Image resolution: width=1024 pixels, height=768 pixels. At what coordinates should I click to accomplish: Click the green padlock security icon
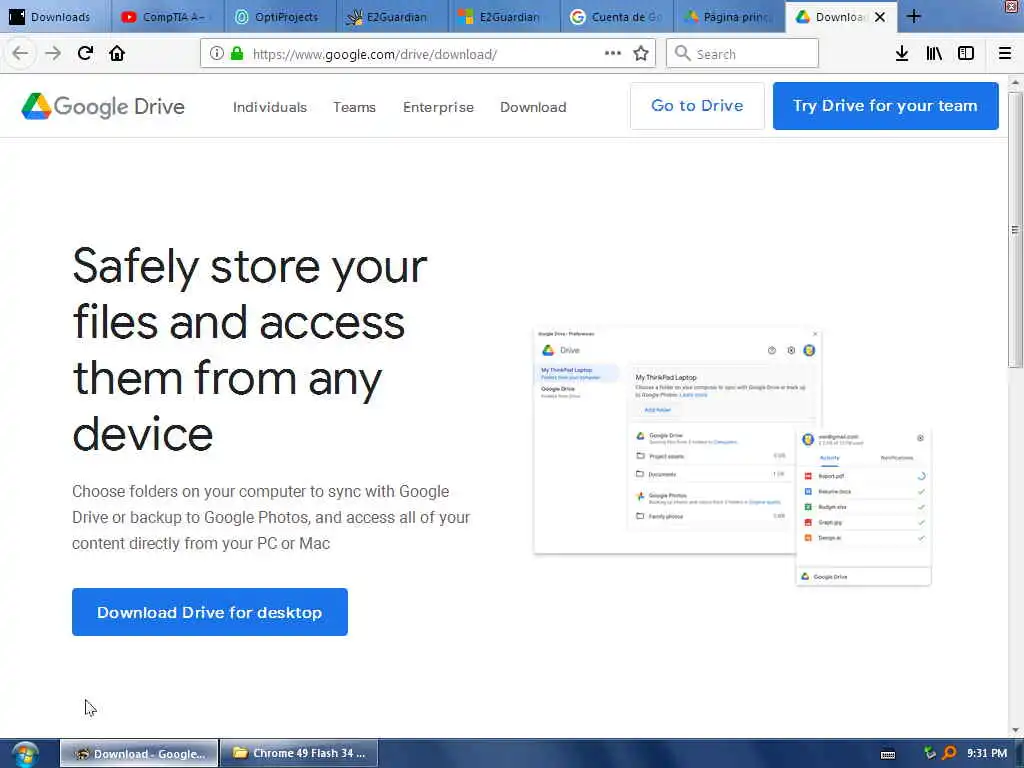236,54
